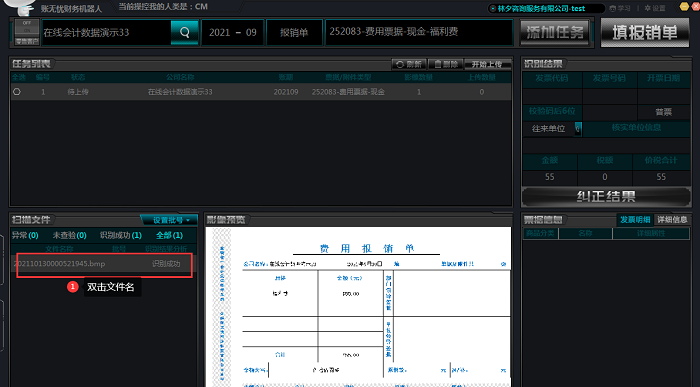Select the 识别成功(1) filter tab

(x=121, y=235)
